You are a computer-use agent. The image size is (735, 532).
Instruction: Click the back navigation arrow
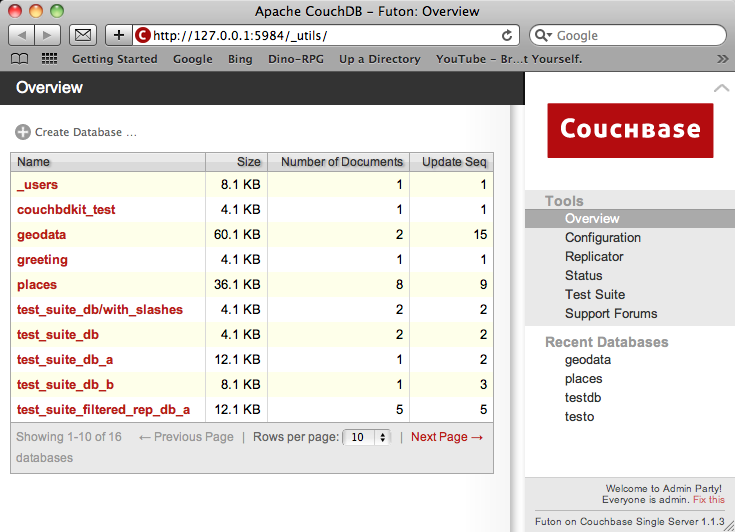tap(22, 35)
